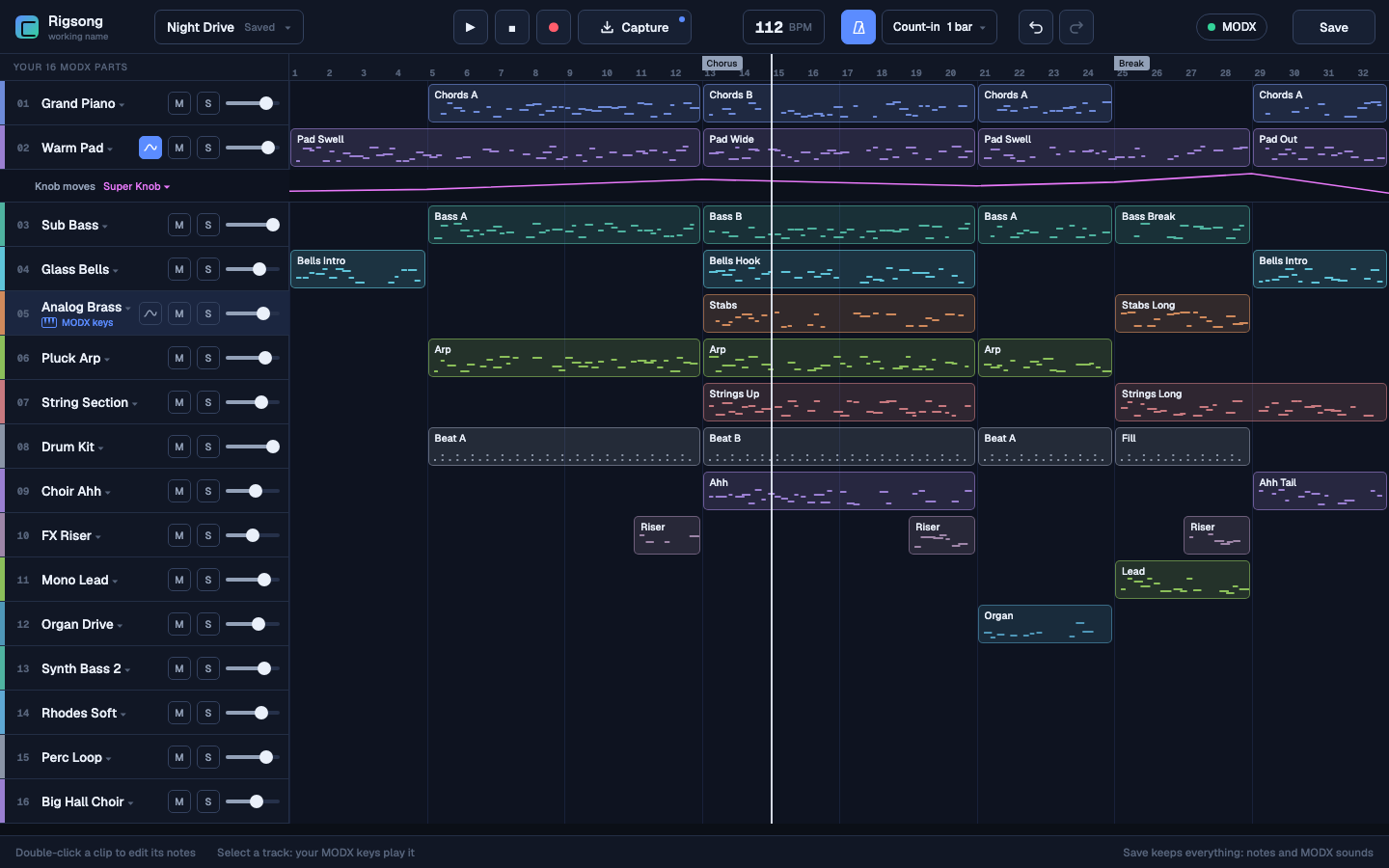Select the Bells Intro clip at bar 1
1389x868 pixels.
pyautogui.click(x=358, y=269)
